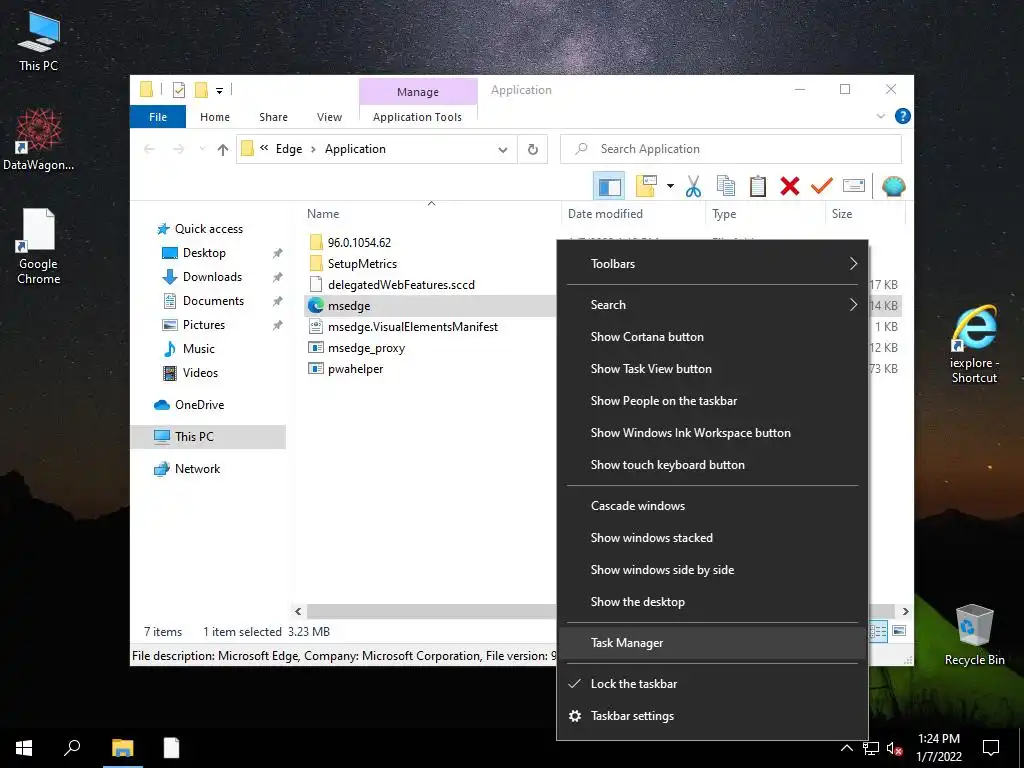Viewport: 1024px width, 768px height.
Task: Click the Edge breadcrumb in the address bar
Action: [289, 149]
